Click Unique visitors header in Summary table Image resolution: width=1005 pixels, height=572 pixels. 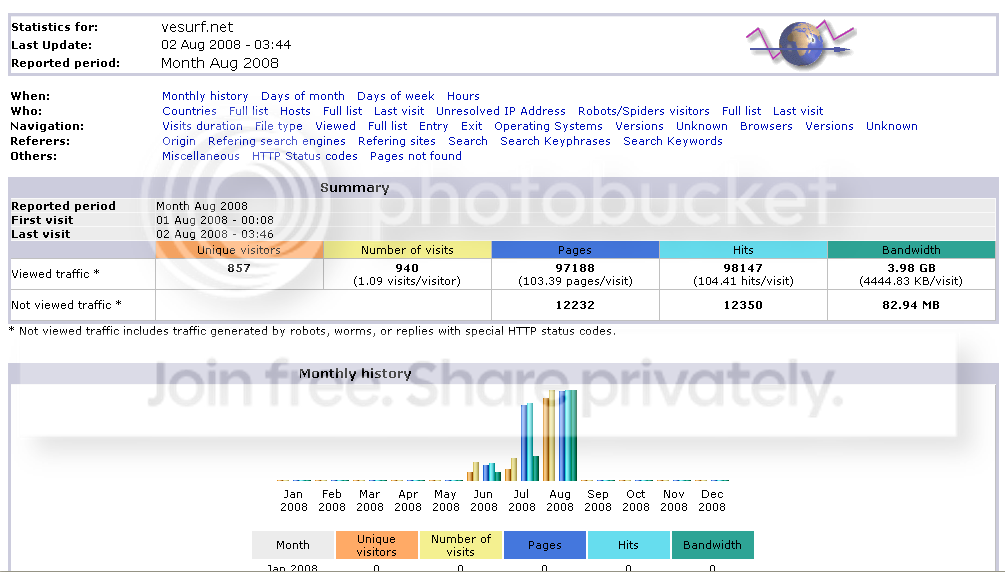[239, 250]
